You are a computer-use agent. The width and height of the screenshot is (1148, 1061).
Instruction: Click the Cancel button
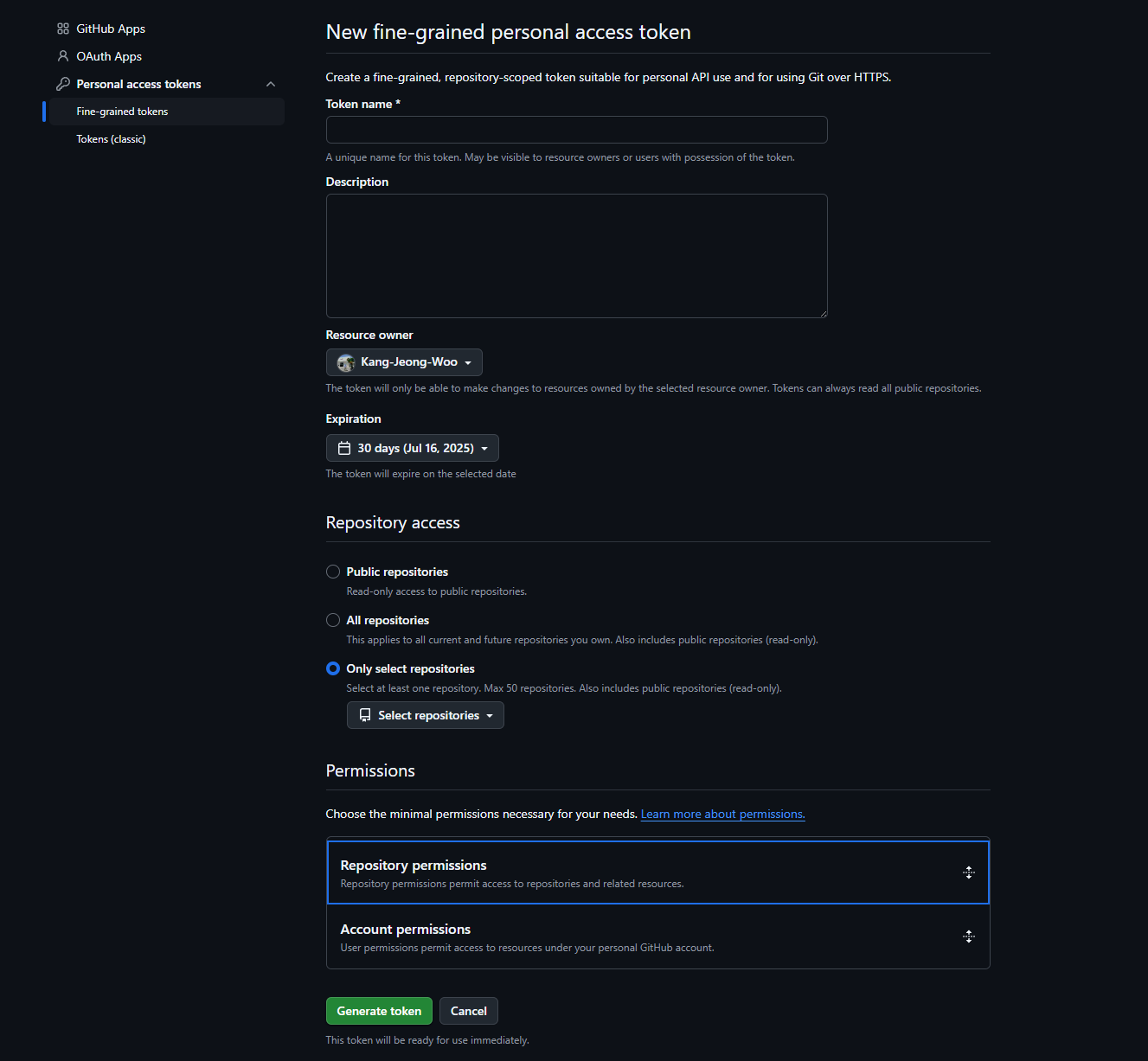pos(469,1011)
